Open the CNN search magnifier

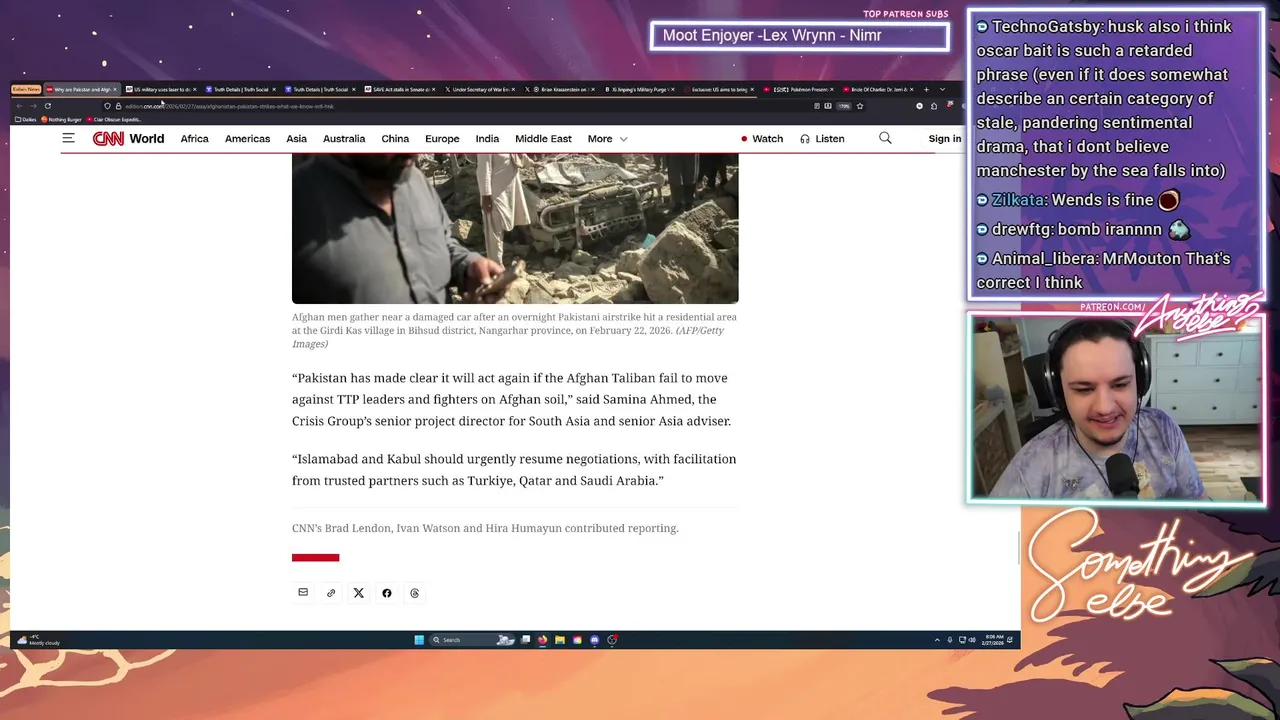885,138
